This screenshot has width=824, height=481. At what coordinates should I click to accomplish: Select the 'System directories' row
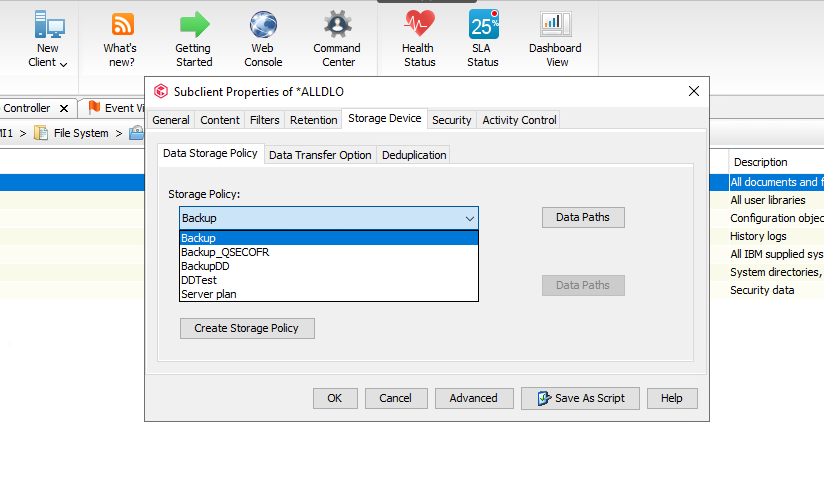point(777,272)
